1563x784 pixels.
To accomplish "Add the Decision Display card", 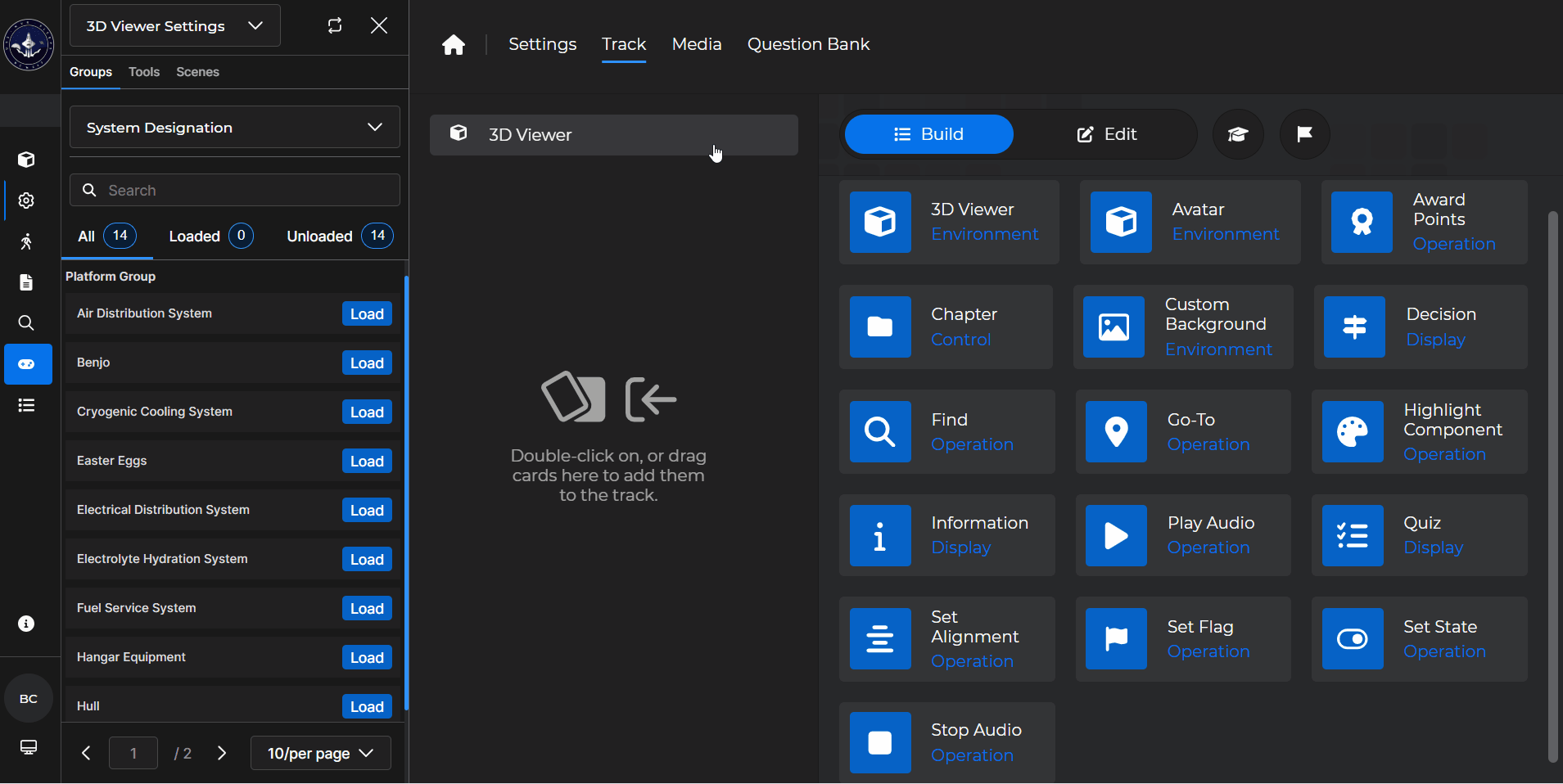I will coord(1421,327).
